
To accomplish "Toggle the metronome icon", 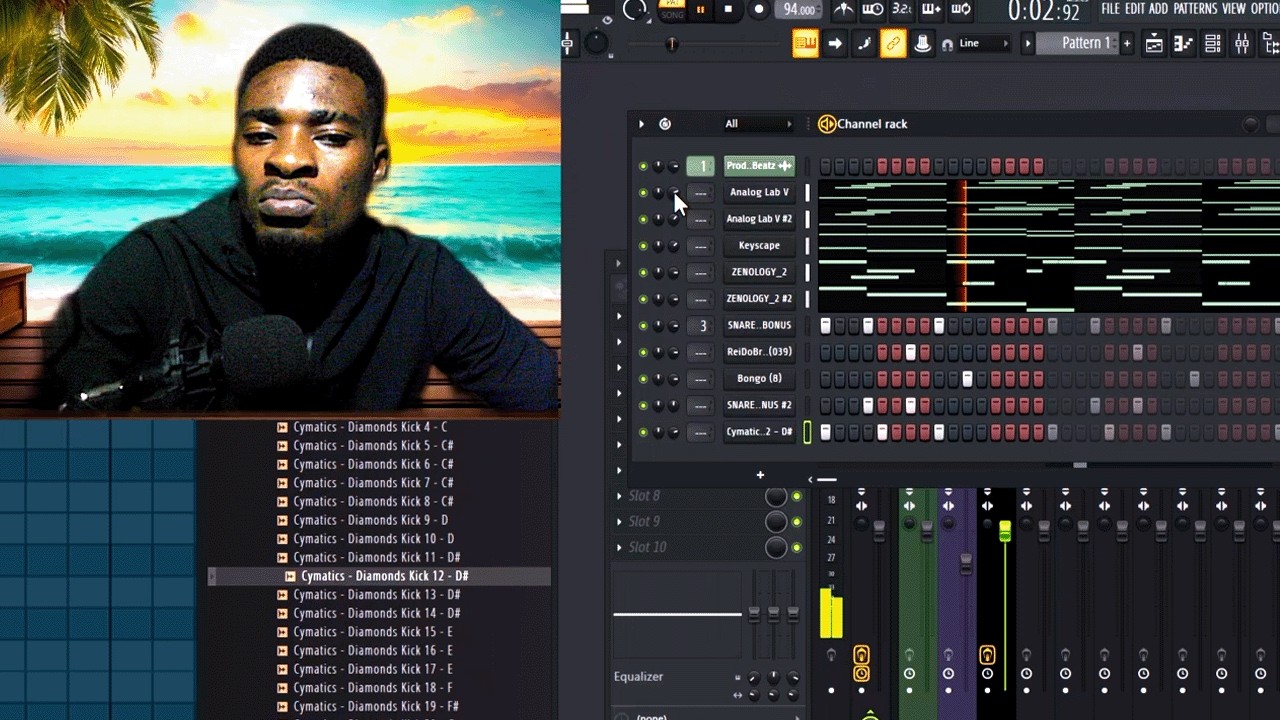I will tap(844, 10).
